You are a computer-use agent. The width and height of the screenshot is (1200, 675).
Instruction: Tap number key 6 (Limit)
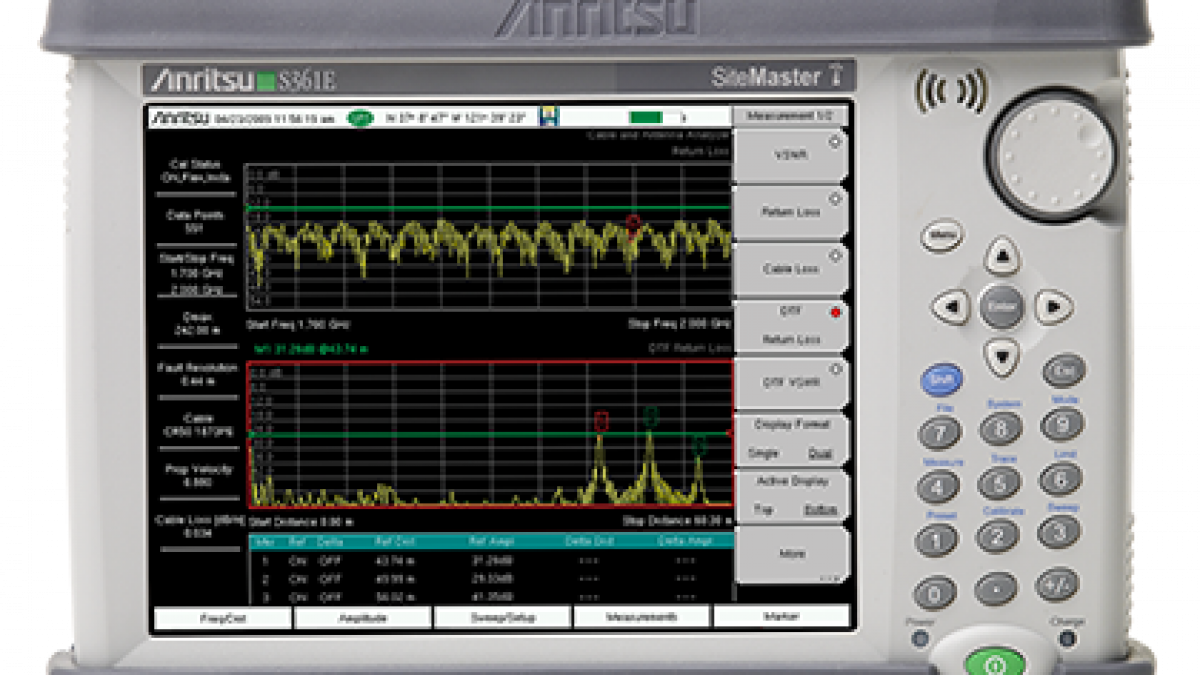point(1059,478)
